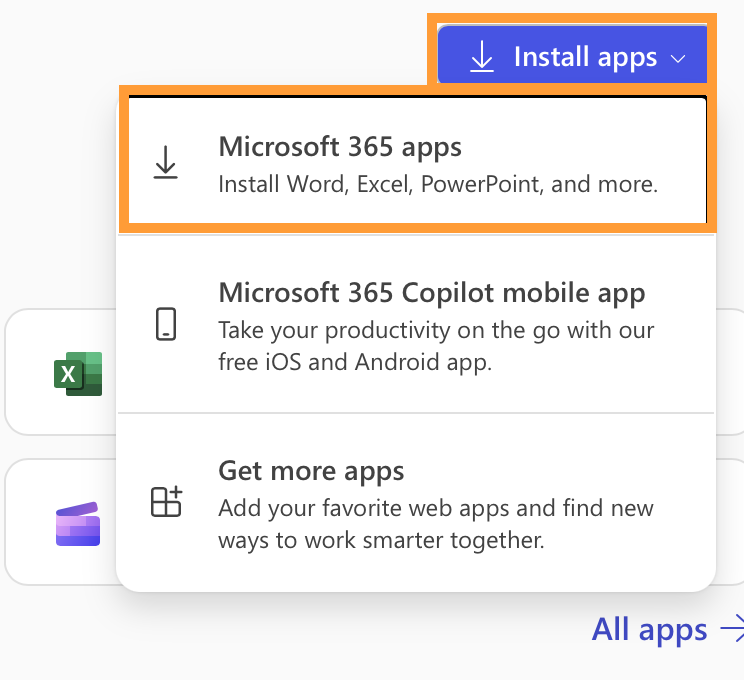The height and width of the screenshot is (680, 744).
Task: Follow the All apps link
Action: point(649,629)
